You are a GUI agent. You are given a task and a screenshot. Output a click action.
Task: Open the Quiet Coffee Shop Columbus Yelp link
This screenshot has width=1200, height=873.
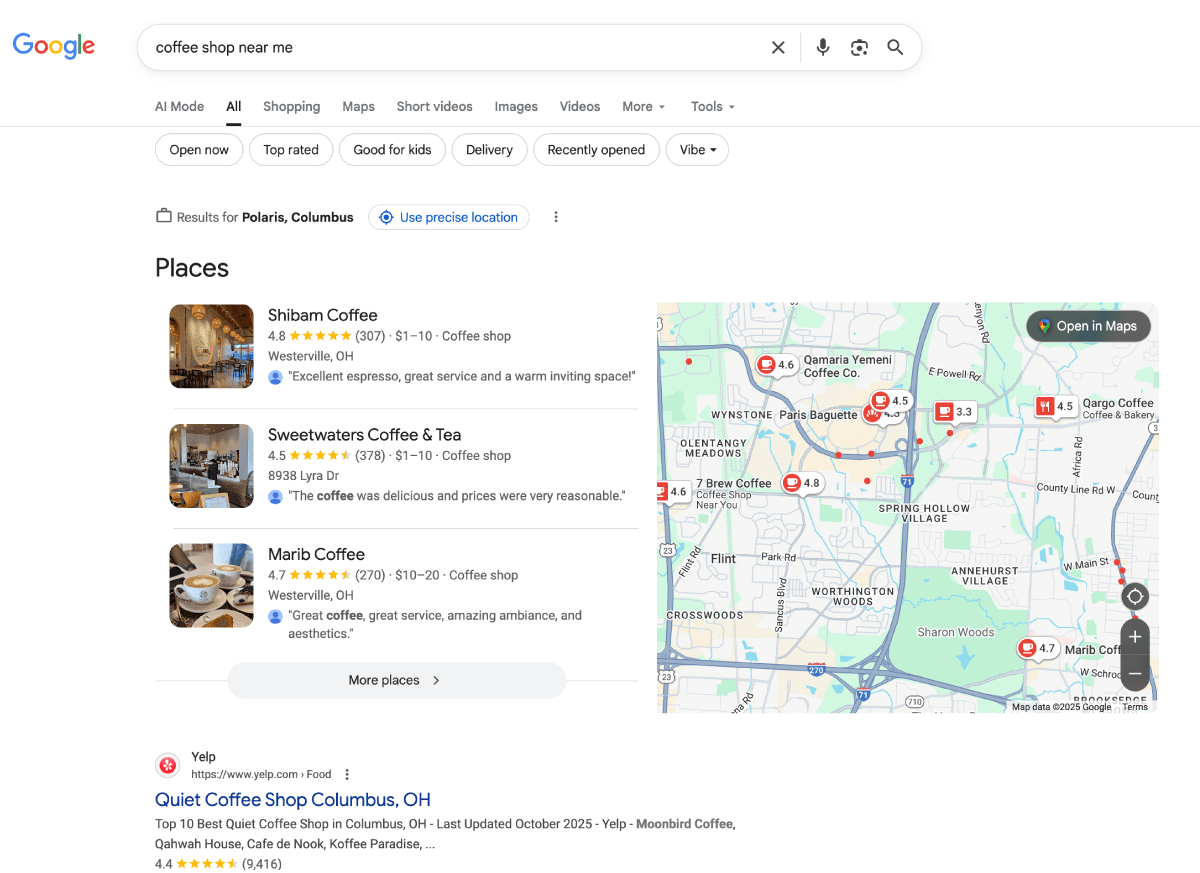293,800
